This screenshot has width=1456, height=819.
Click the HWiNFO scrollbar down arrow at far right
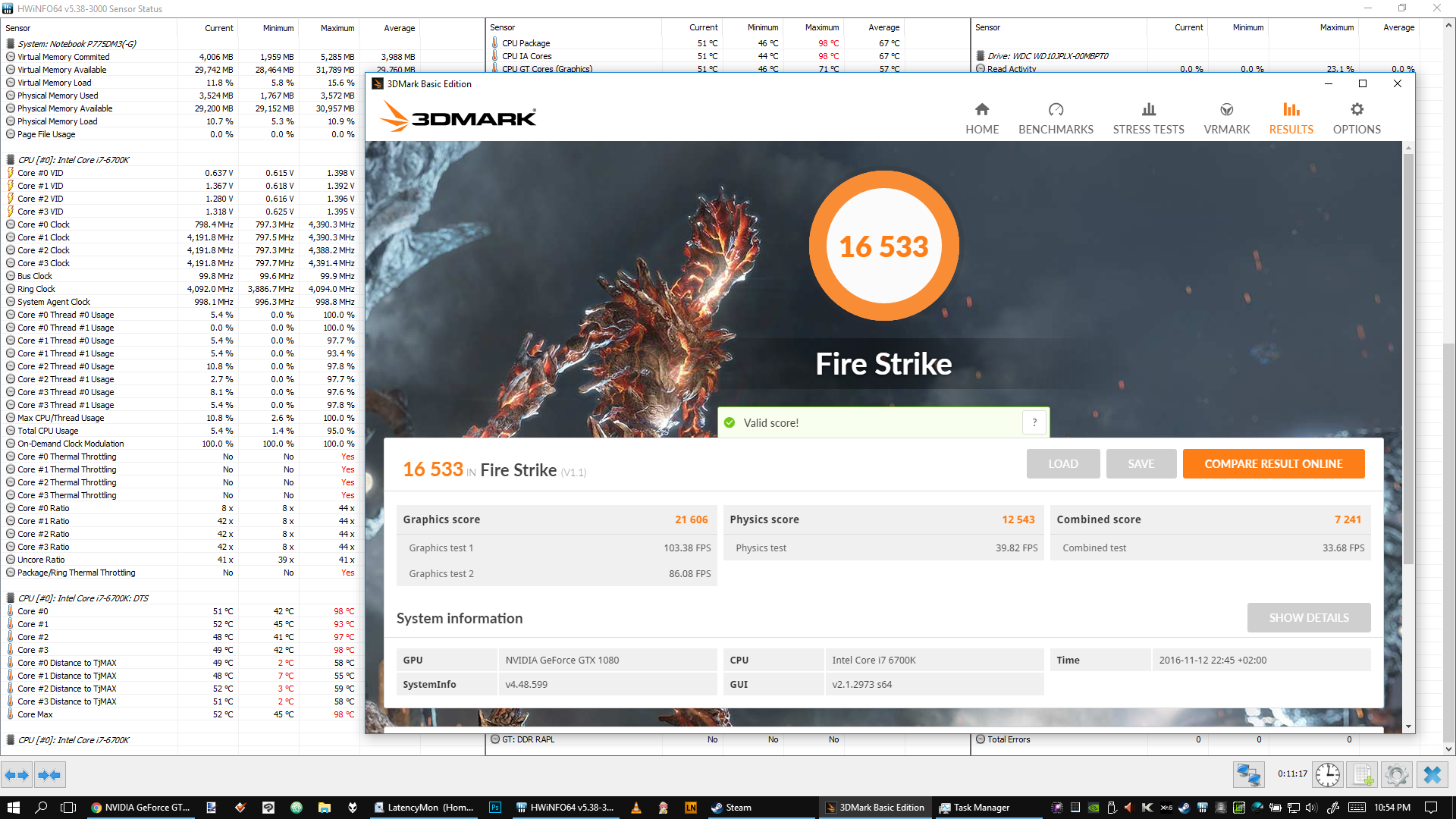coord(1449,748)
